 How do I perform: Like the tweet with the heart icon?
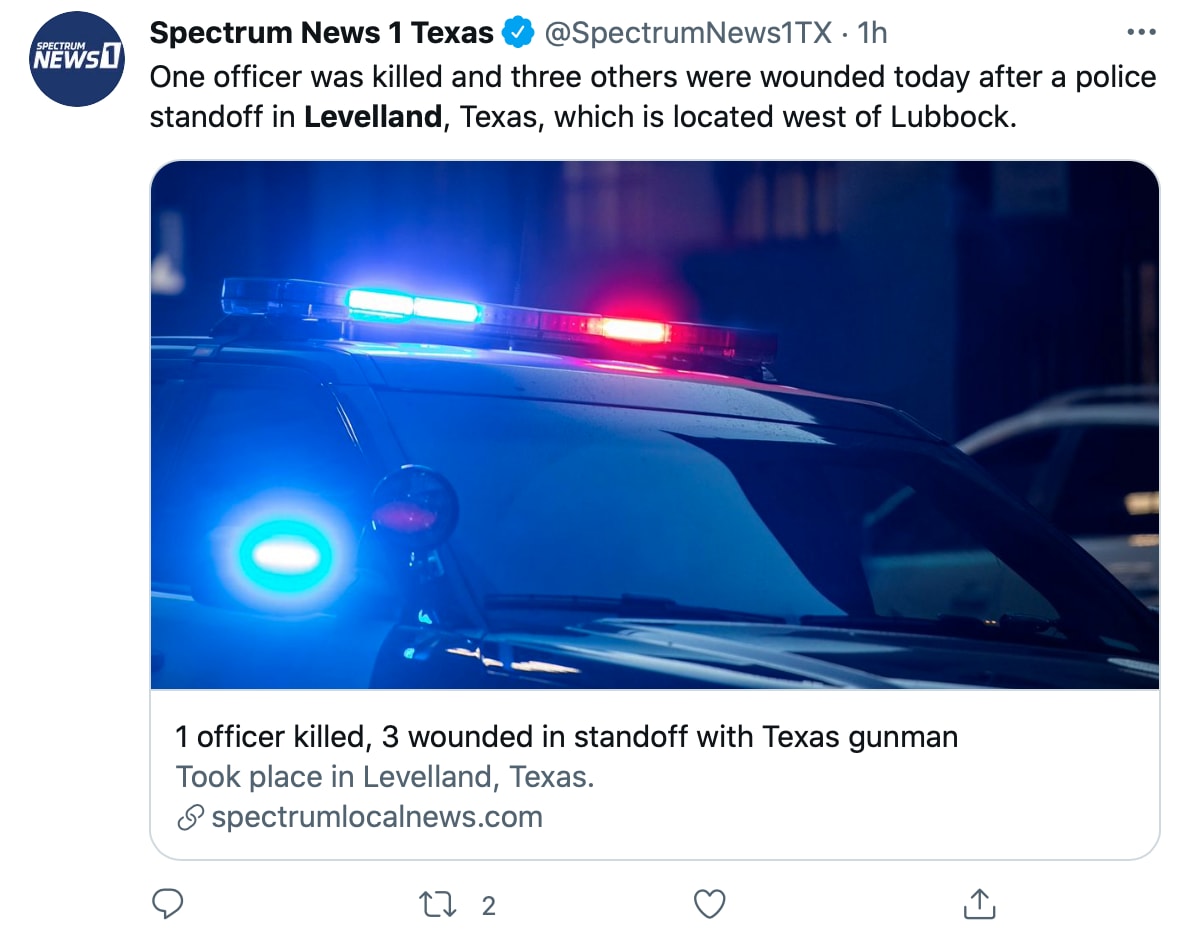[709, 905]
